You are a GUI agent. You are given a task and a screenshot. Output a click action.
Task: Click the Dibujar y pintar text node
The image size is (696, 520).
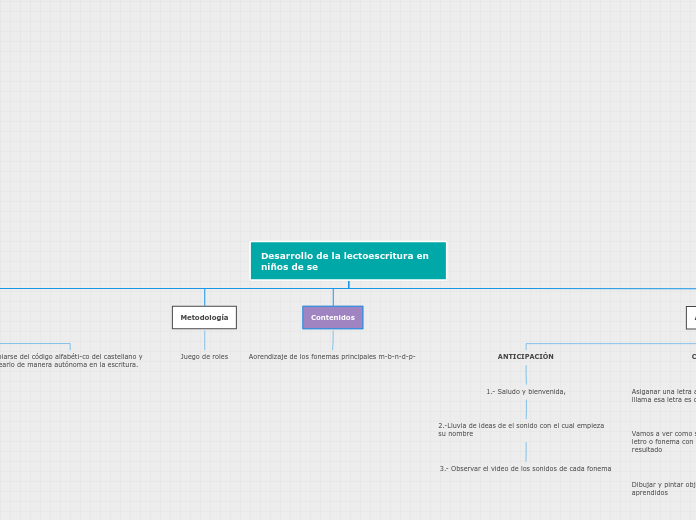point(664,488)
